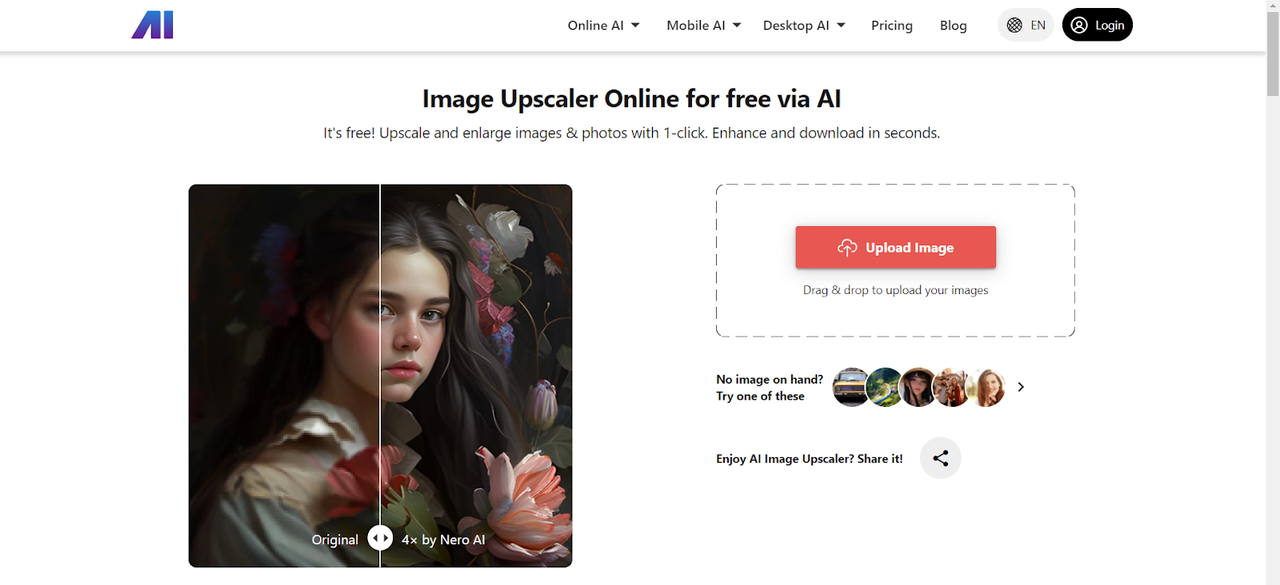Viewport: 1280px width, 585px height.
Task: Select the aerial landscape sample image
Action: pos(884,387)
